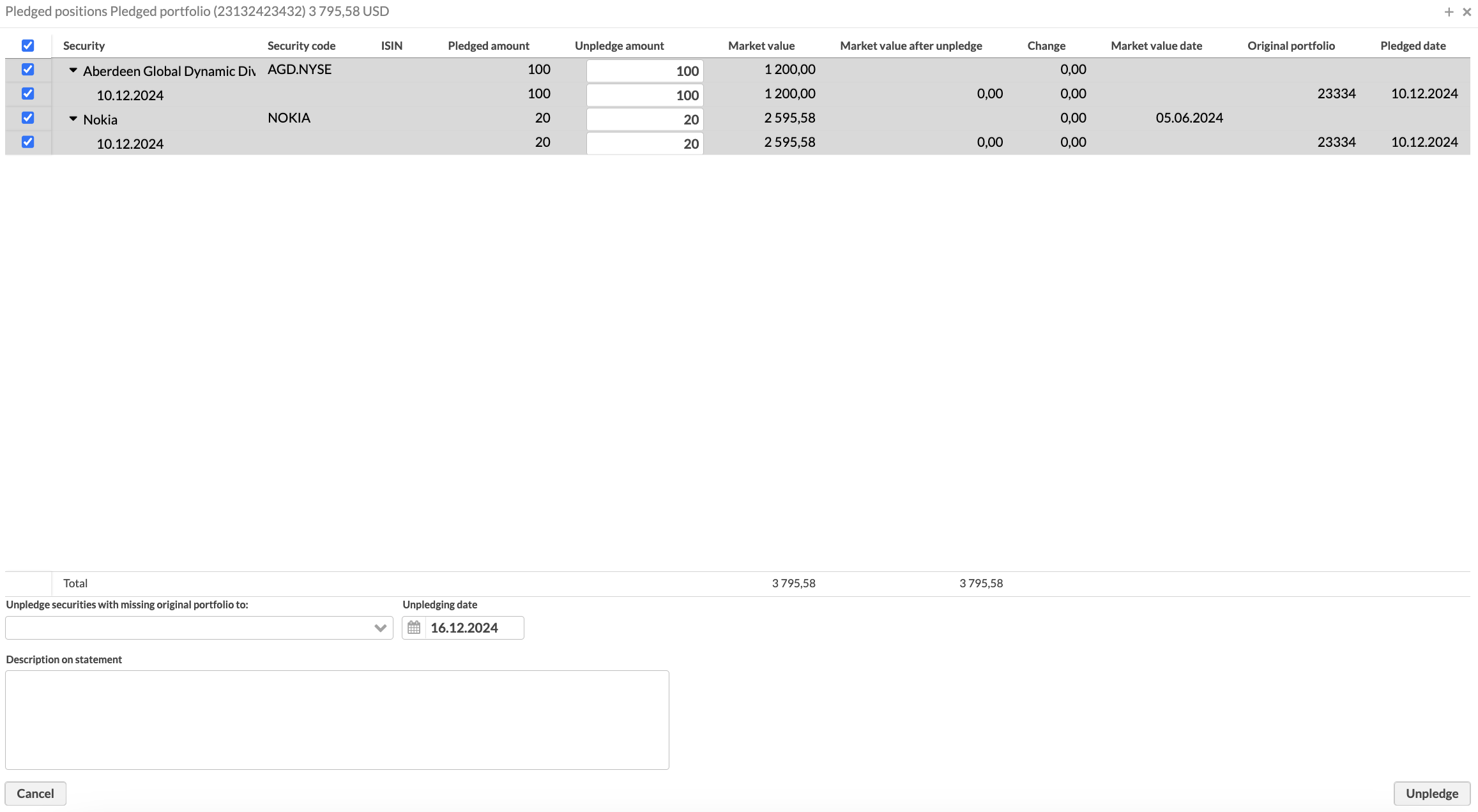Click the ISIN column header
Image resolution: width=1478 pixels, height=812 pixels.
392,46
